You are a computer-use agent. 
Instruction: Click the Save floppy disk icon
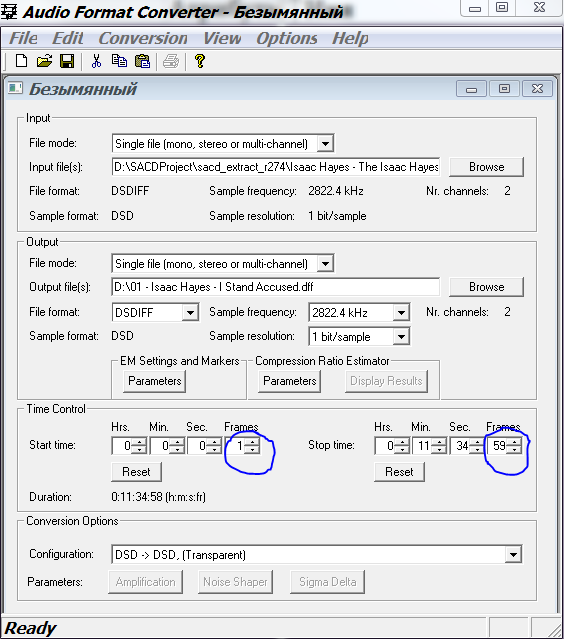67,61
